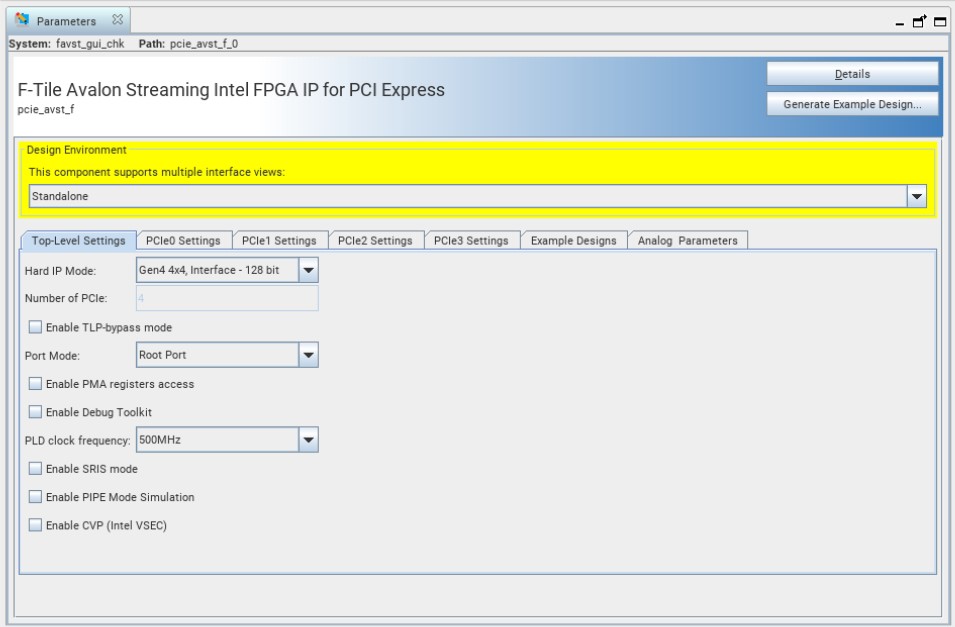Check Enable CVP (Intel VSEC)
This screenshot has width=955, height=627.
tap(35, 525)
